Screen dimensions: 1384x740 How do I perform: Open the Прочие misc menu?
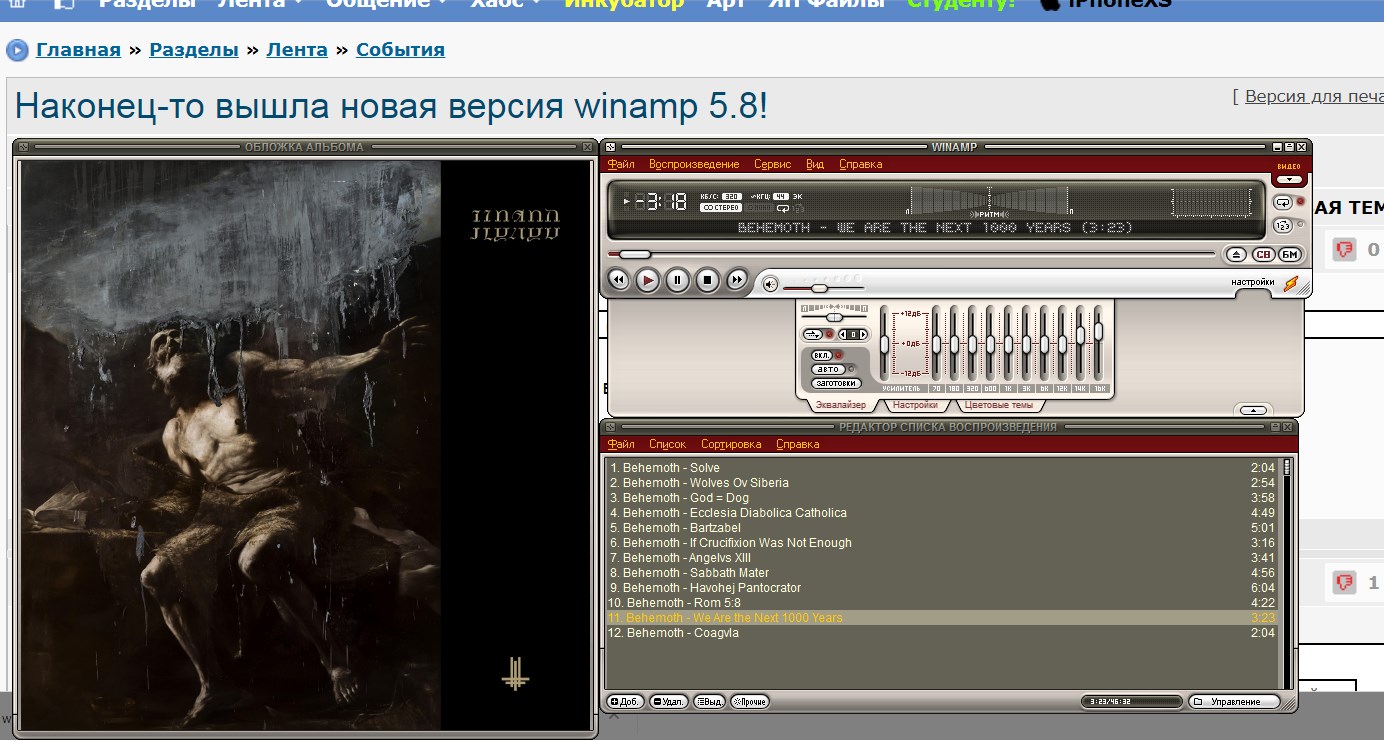(750, 702)
